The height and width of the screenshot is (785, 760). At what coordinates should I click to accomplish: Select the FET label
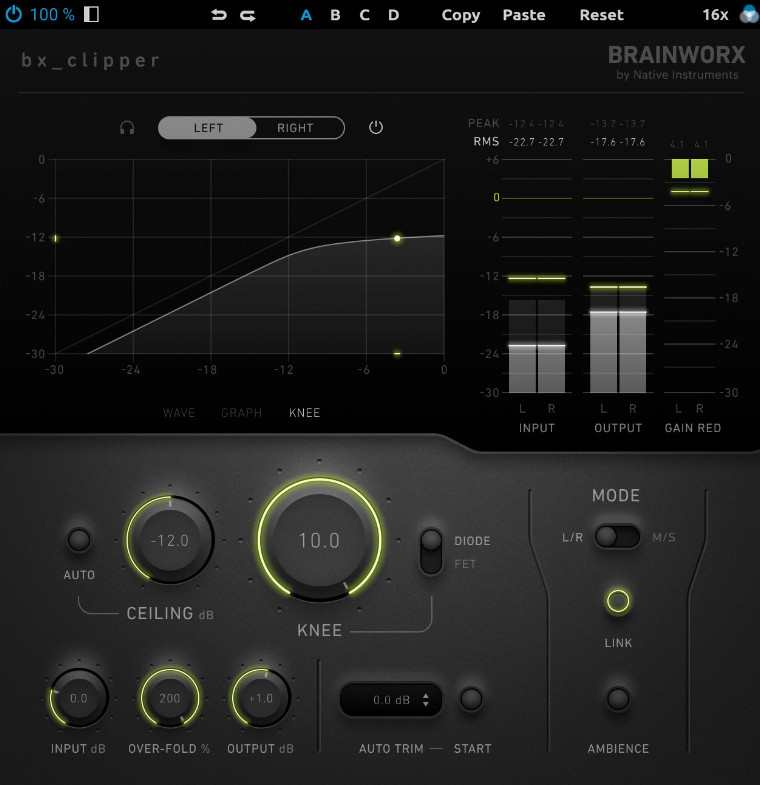465,564
